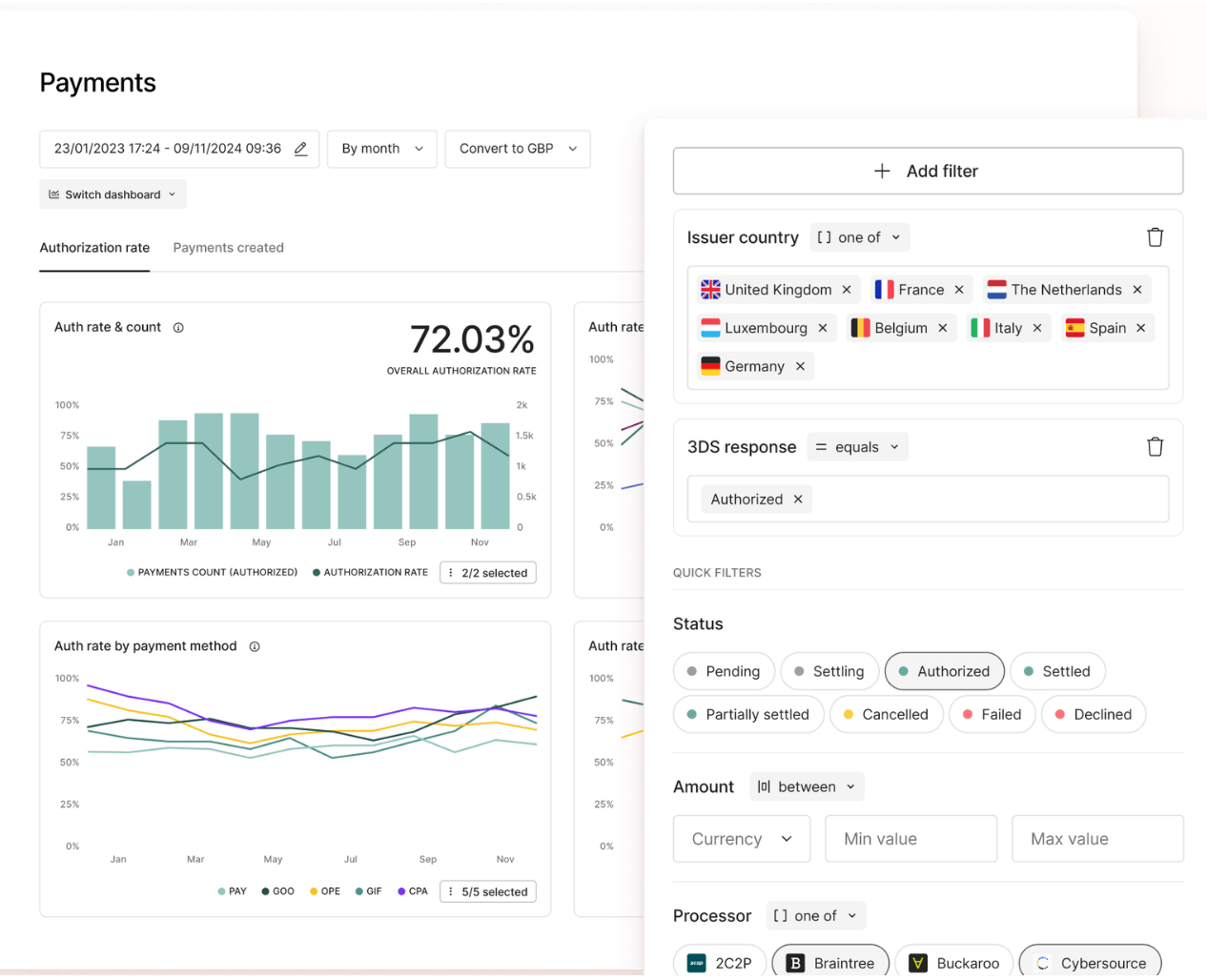The height and width of the screenshot is (980, 1207).
Task: Toggle the Settled status filter
Action: pyautogui.click(x=1057, y=671)
